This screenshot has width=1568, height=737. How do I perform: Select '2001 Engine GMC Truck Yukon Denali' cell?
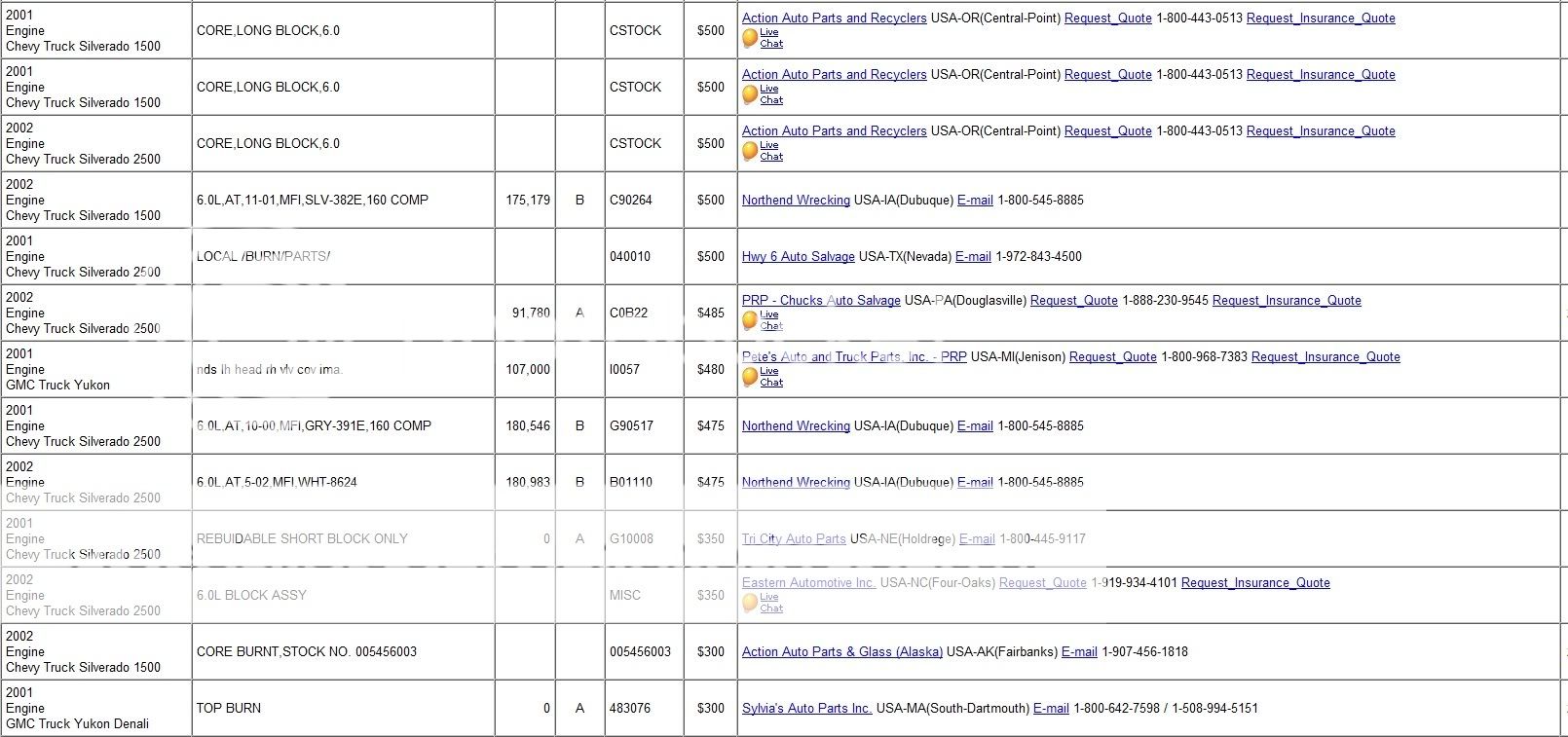(x=95, y=708)
